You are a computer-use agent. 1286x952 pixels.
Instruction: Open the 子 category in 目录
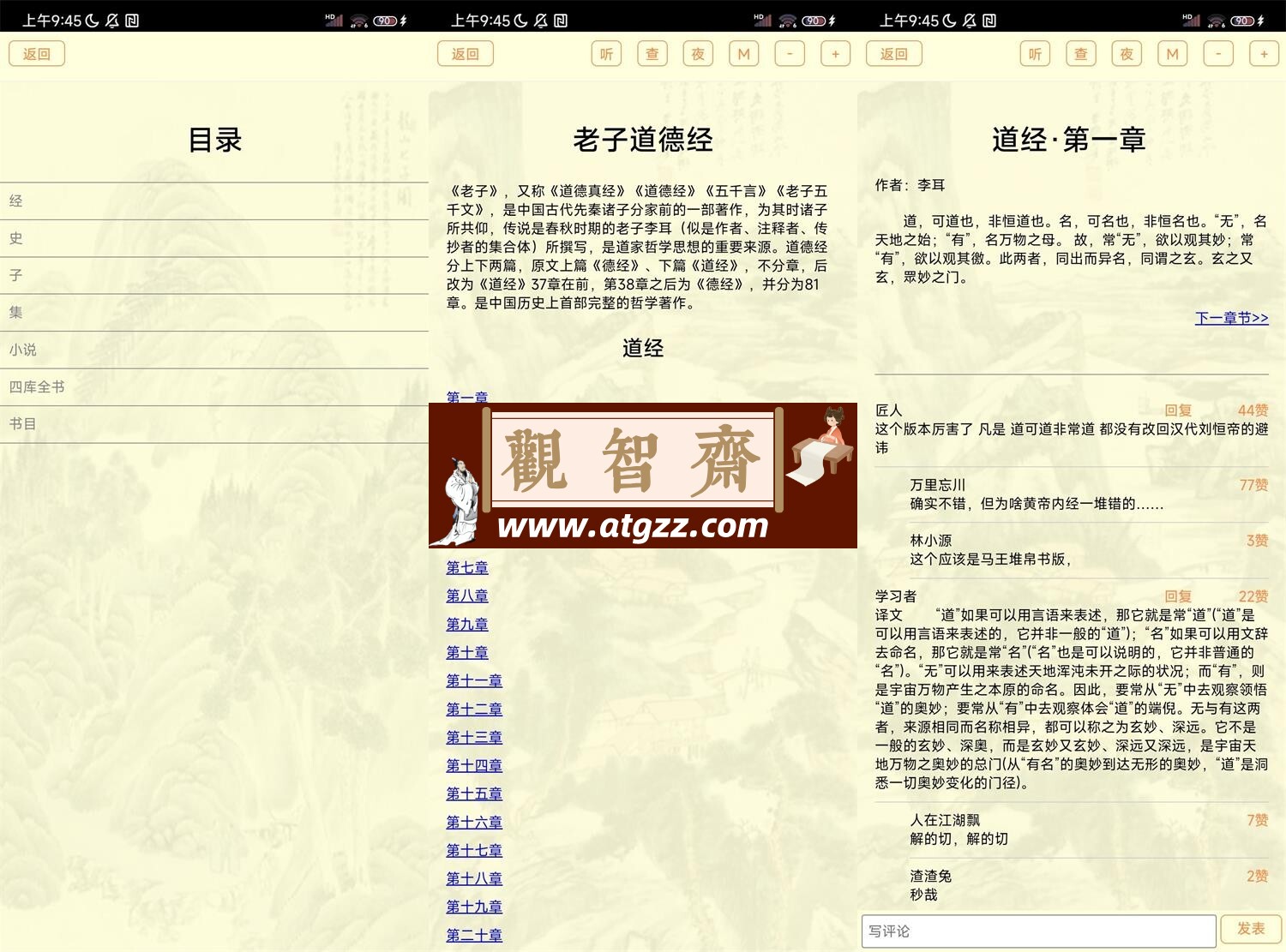(x=214, y=275)
